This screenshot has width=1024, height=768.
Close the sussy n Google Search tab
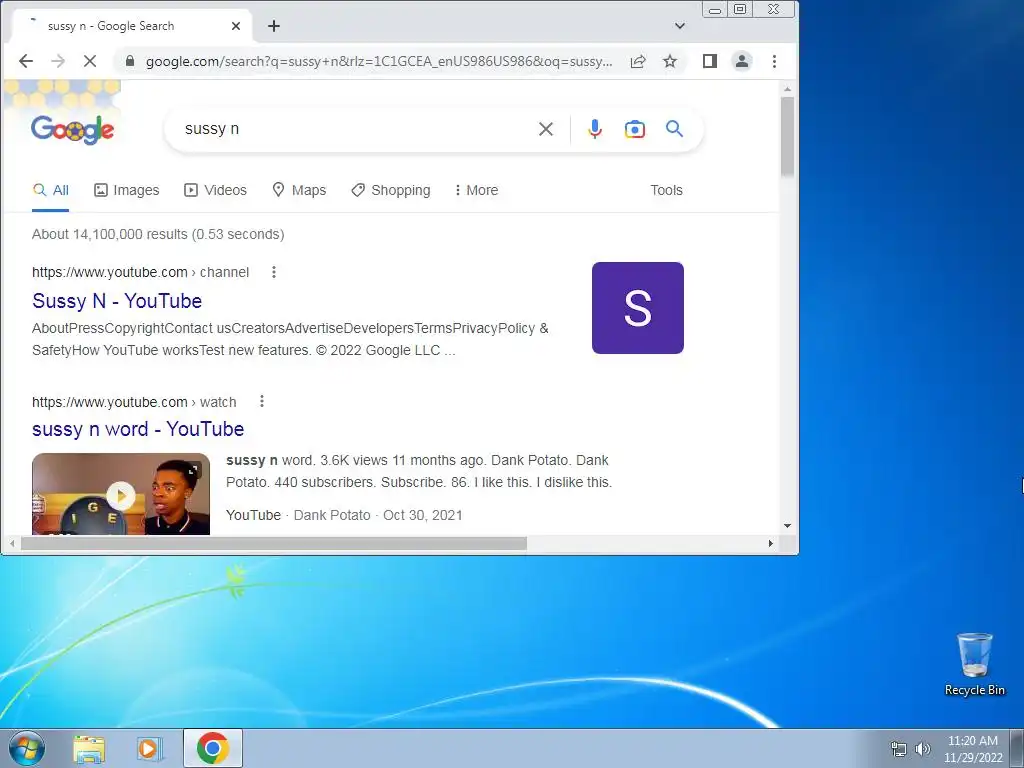pyautogui.click(x=236, y=26)
